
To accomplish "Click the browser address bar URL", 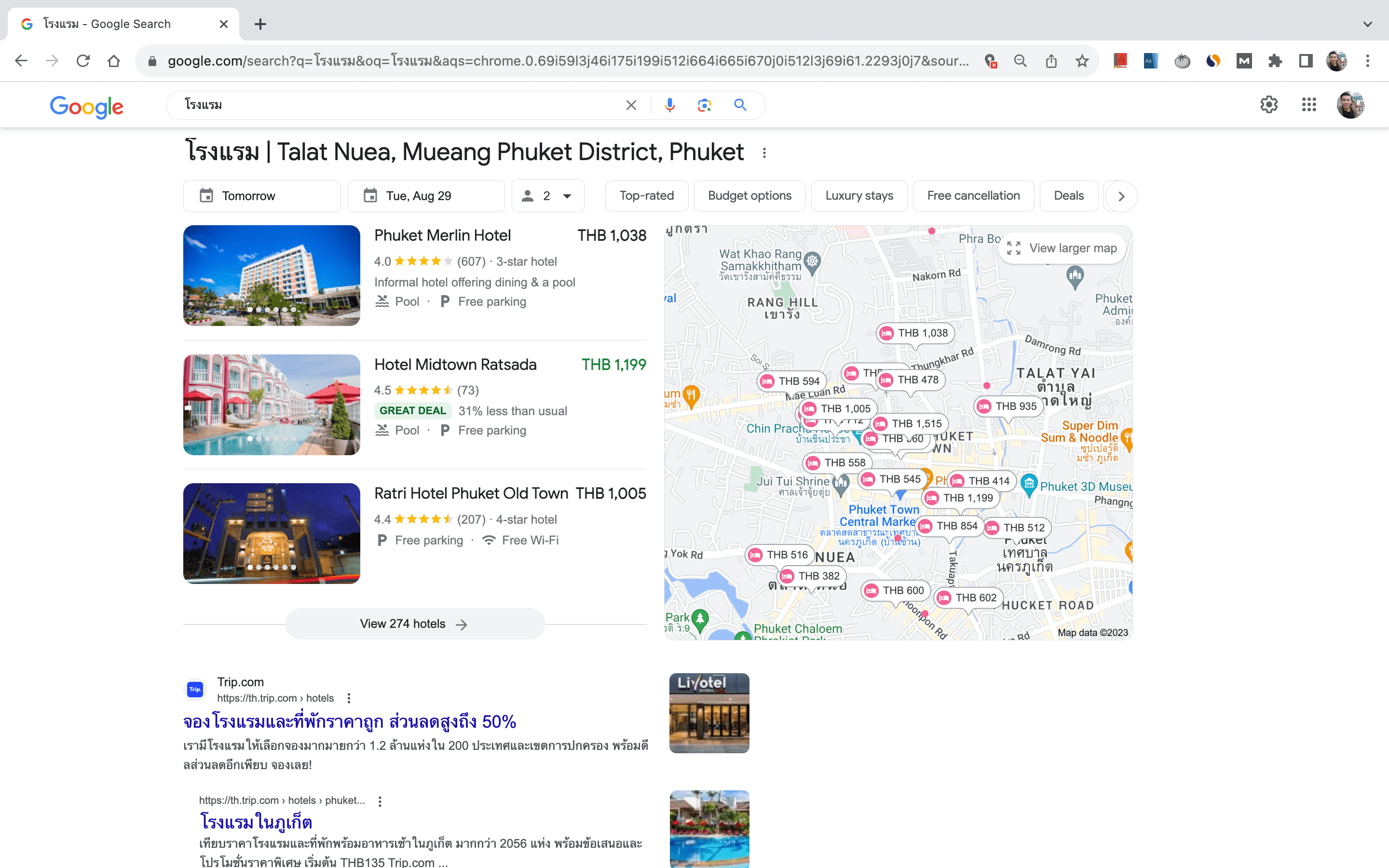I will click(x=568, y=61).
